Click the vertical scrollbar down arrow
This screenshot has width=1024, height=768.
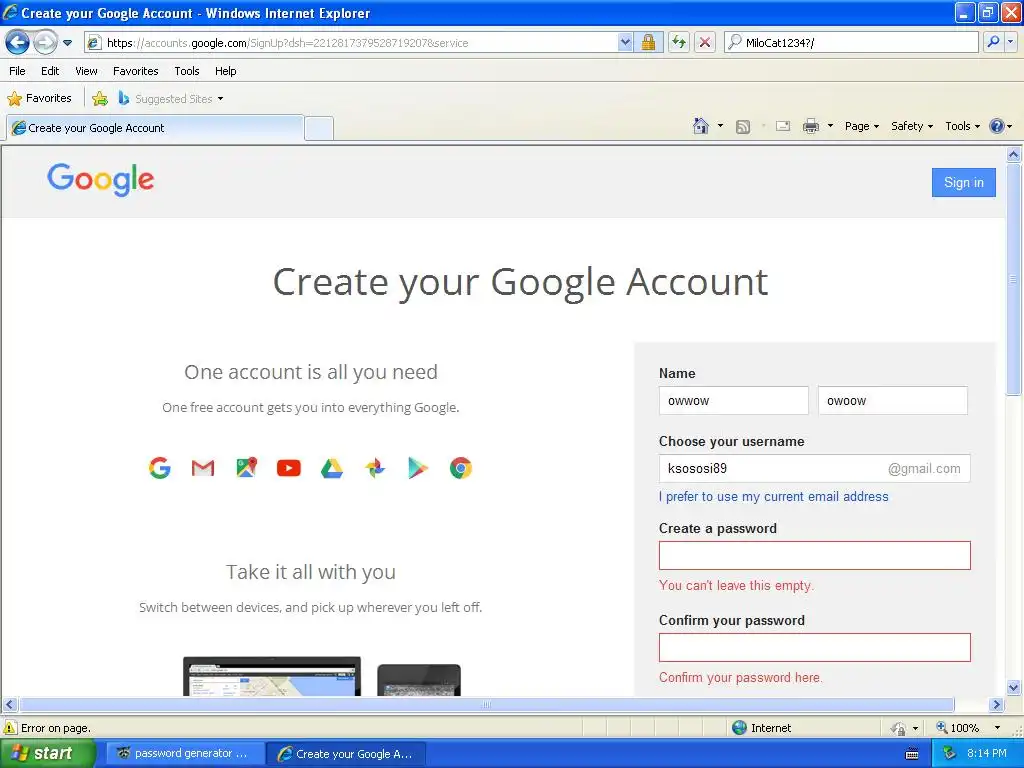click(x=1014, y=687)
